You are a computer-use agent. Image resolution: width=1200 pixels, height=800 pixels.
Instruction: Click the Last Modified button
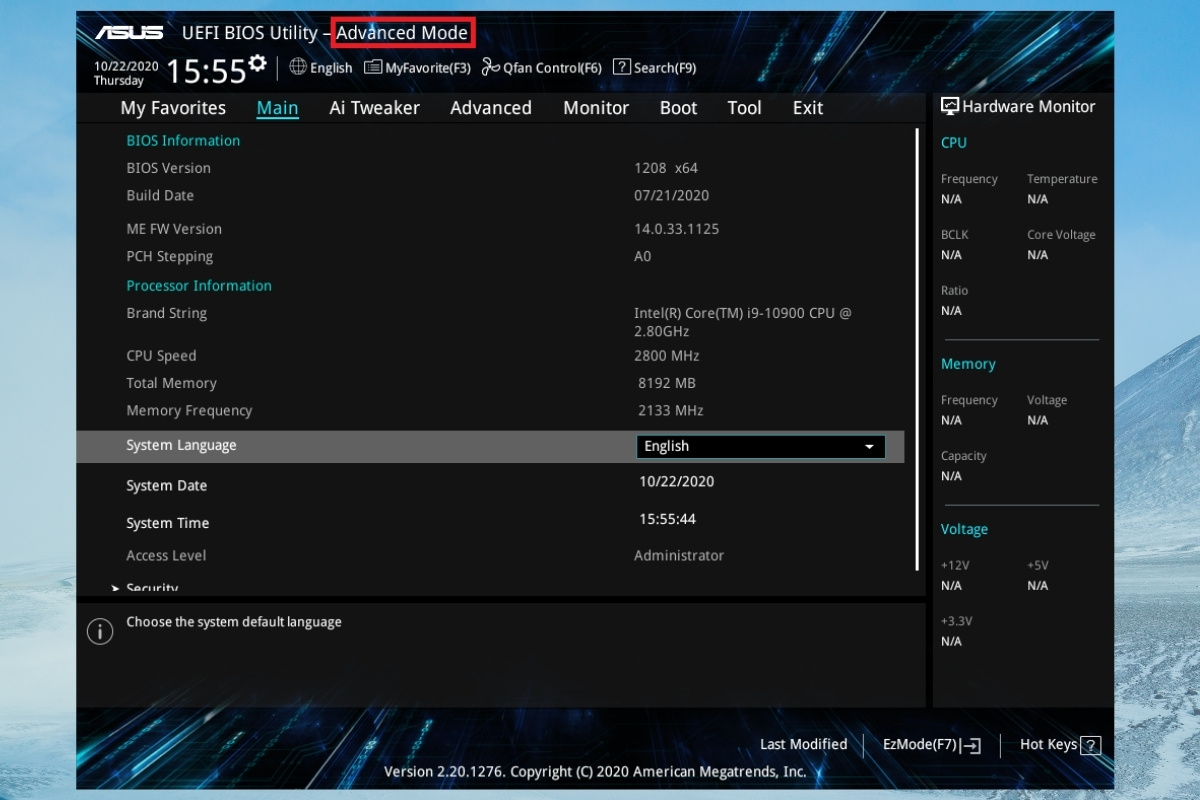(x=803, y=744)
